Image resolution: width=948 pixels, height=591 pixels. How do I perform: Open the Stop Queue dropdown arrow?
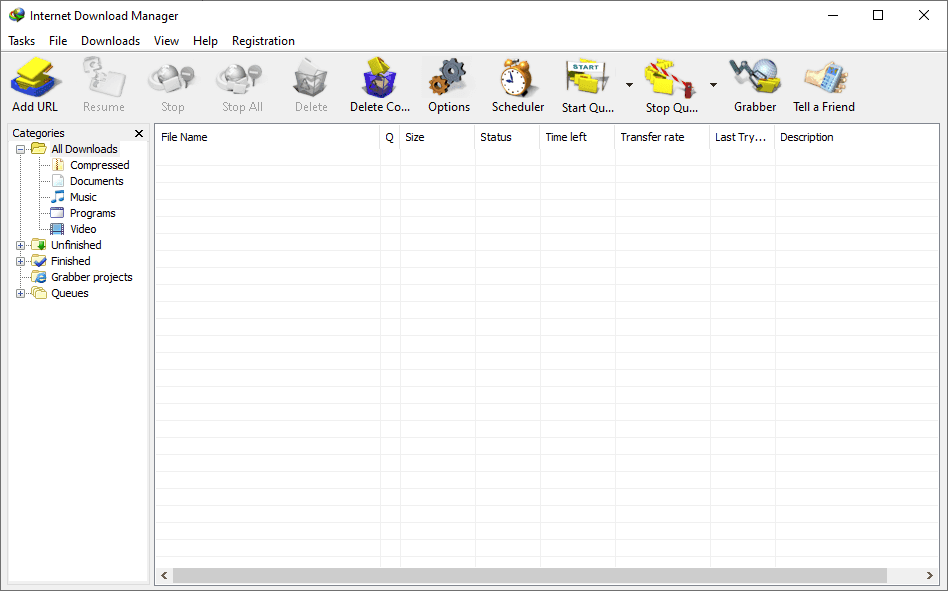[713, 85]
